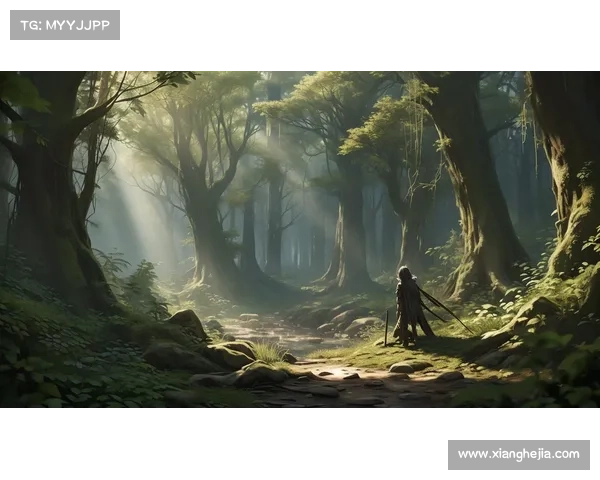600x480 pixels.
Task: Click the tuft of grass among the rocks
Action: click(x=266, y=351)
